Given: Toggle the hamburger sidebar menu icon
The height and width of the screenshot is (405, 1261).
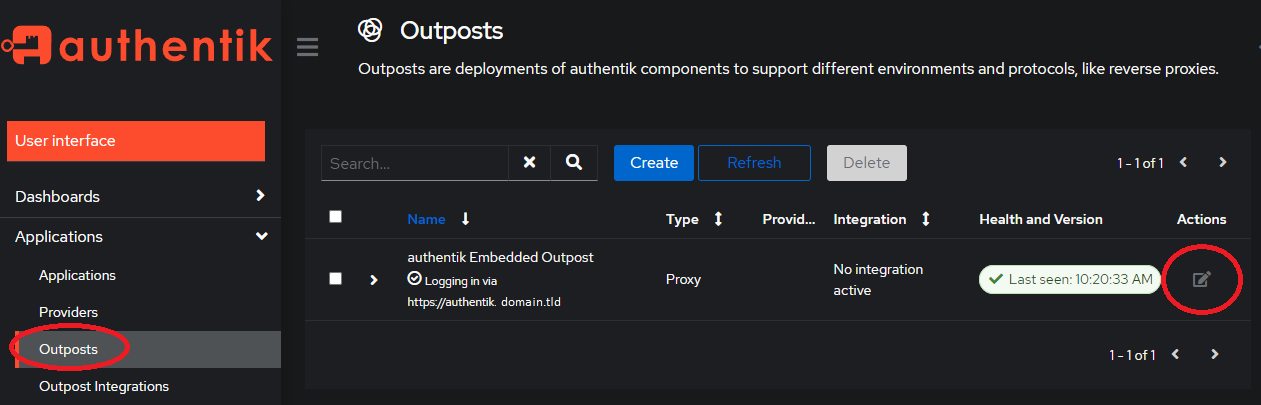Looking at the screenshot, I should coord(308,47).
